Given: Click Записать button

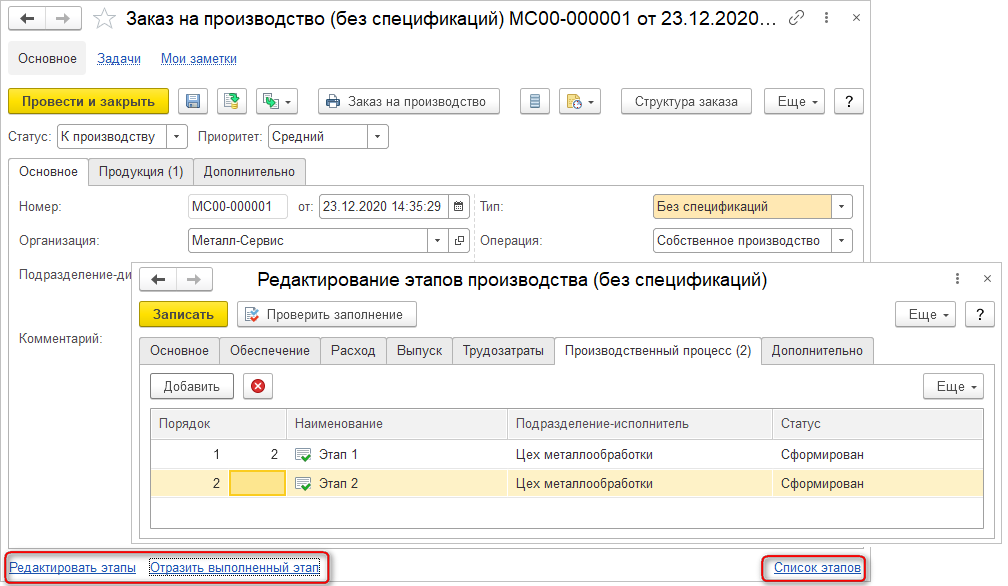Looking at the screenshot, I should (183, 314).
